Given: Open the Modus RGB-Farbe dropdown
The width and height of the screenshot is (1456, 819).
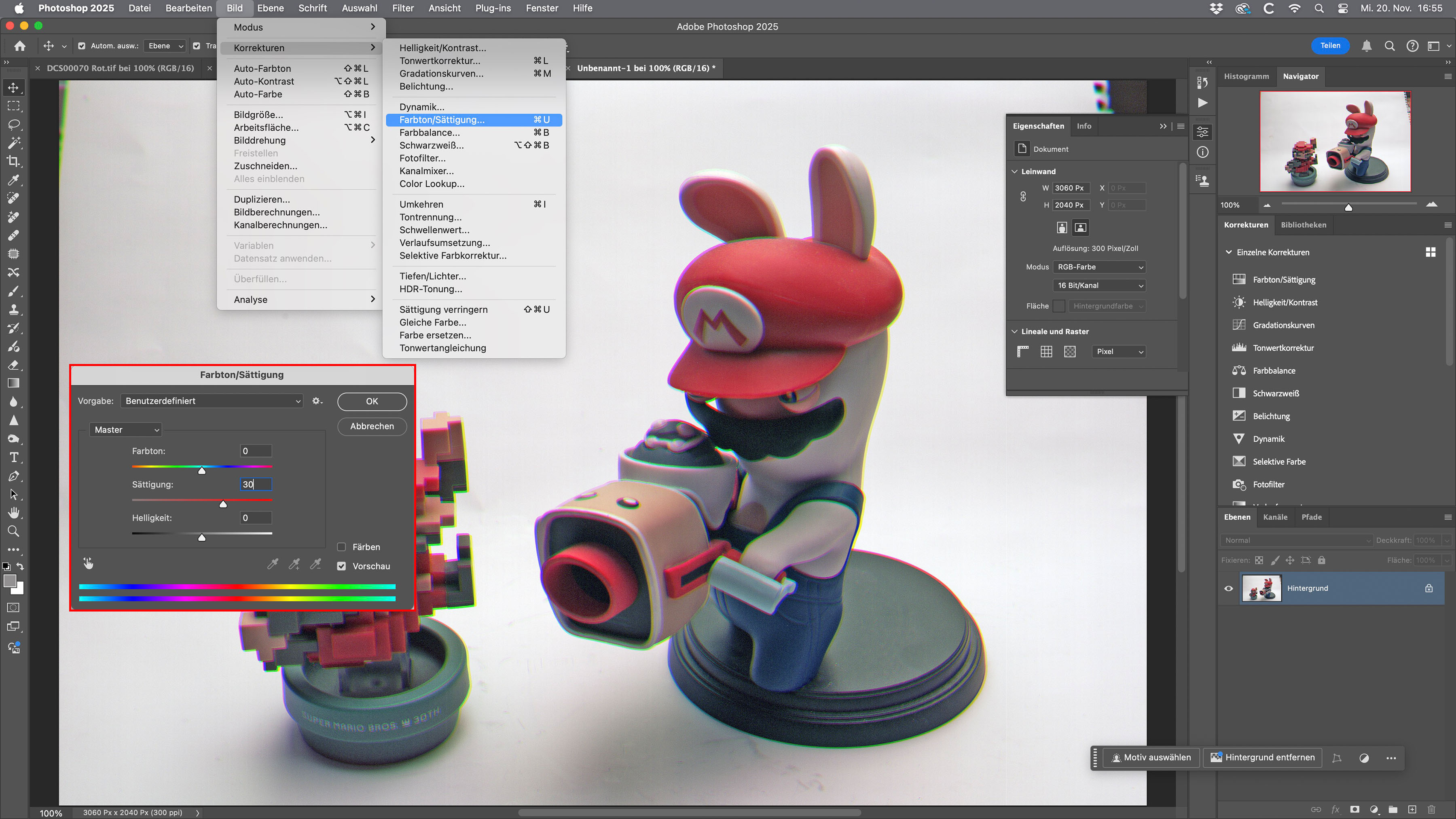Looking at the screenshot, I should (x=1099, y=267).
